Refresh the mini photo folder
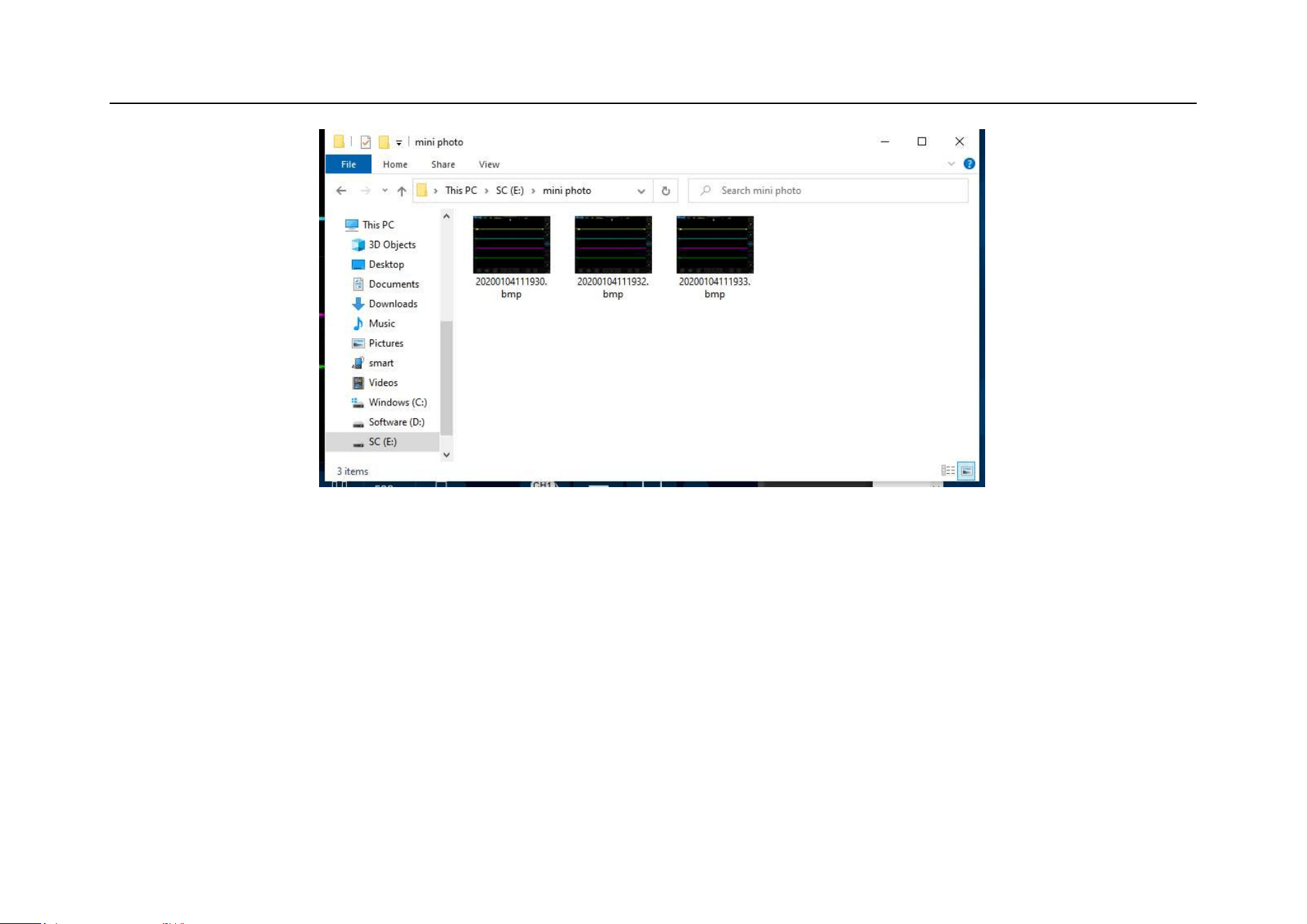Screen dimensions: 1307x924 (665, 191)
